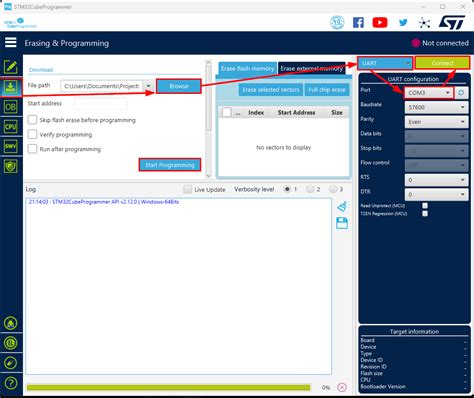Sort sectors by Size column

pos(337,113)
